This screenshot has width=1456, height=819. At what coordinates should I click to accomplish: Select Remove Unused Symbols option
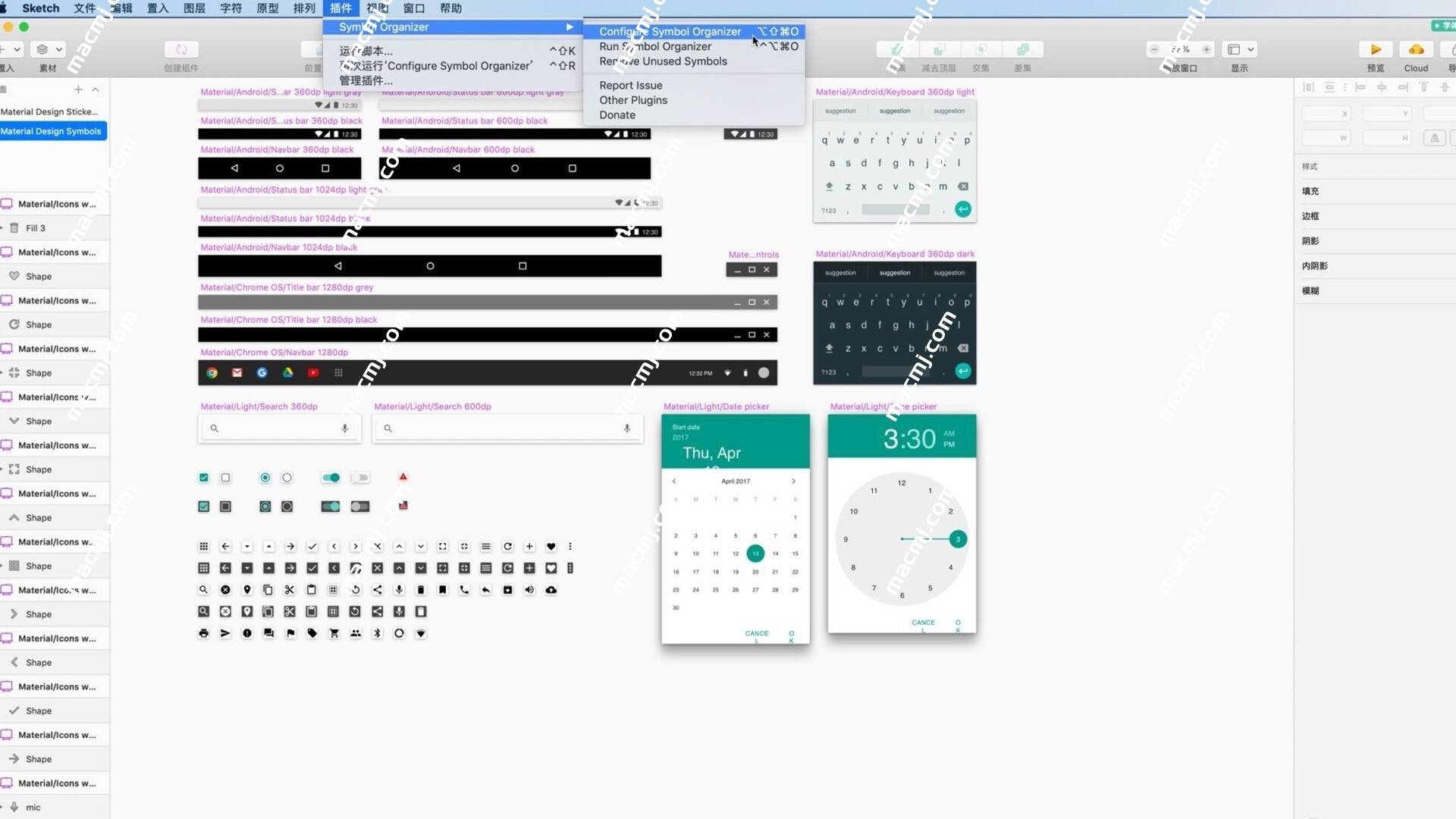663,60
